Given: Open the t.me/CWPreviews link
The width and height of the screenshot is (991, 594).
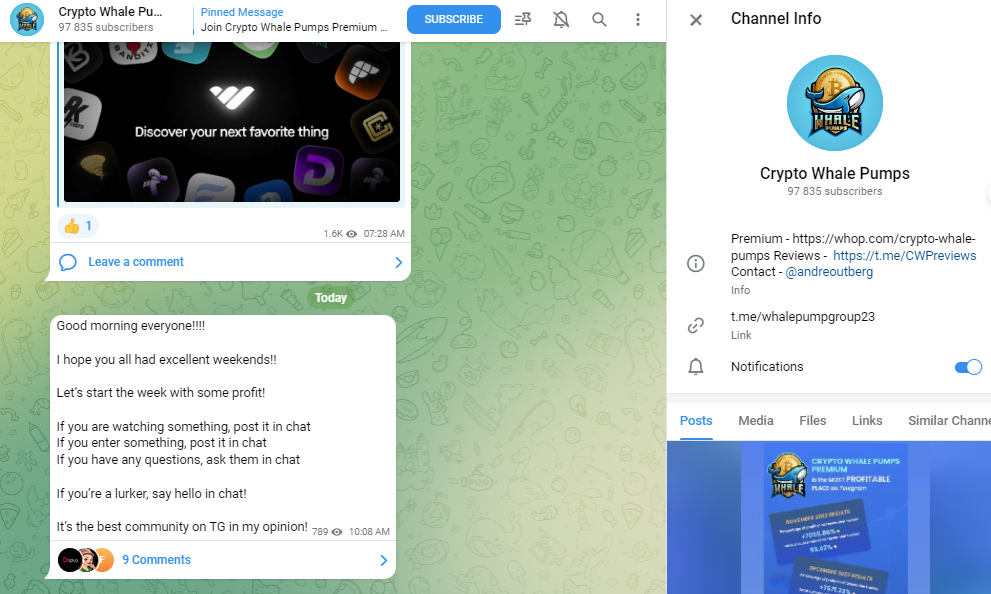Looking at the screenshot, I should click(x=904, y=255).
